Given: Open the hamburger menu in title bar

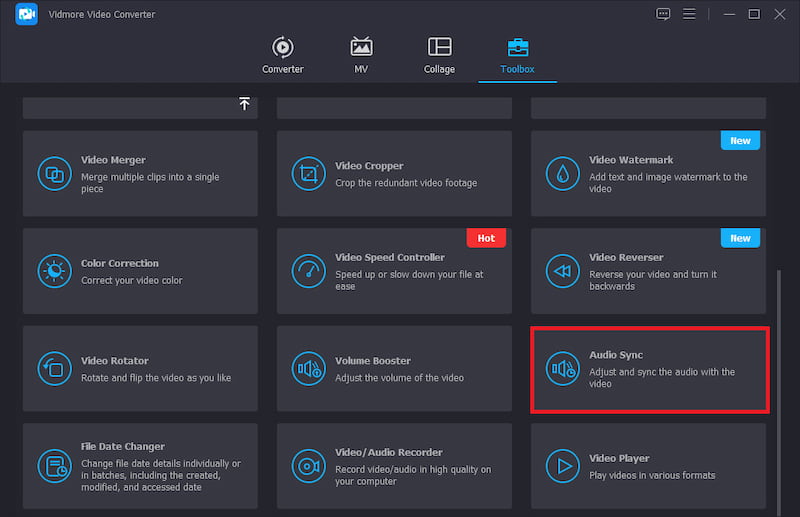Looking at the screenshot, I should point(689,14).
